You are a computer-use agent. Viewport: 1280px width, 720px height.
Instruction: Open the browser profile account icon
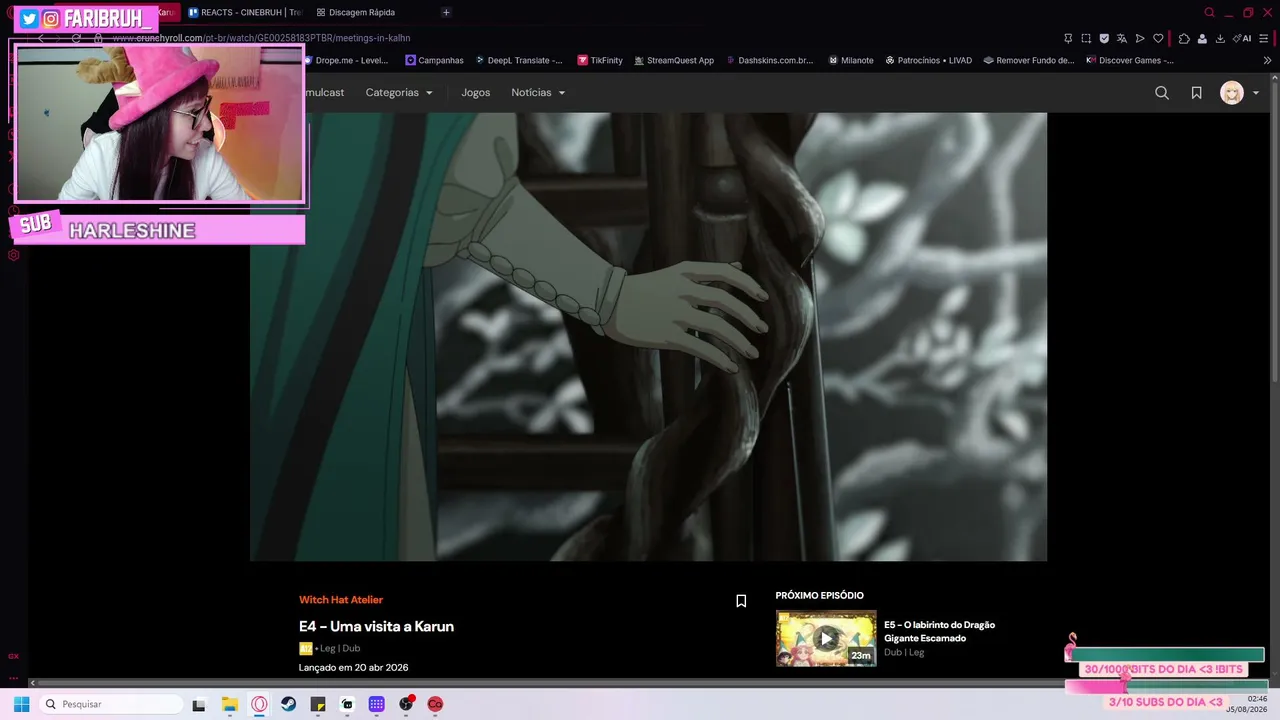pos(1202,38)
